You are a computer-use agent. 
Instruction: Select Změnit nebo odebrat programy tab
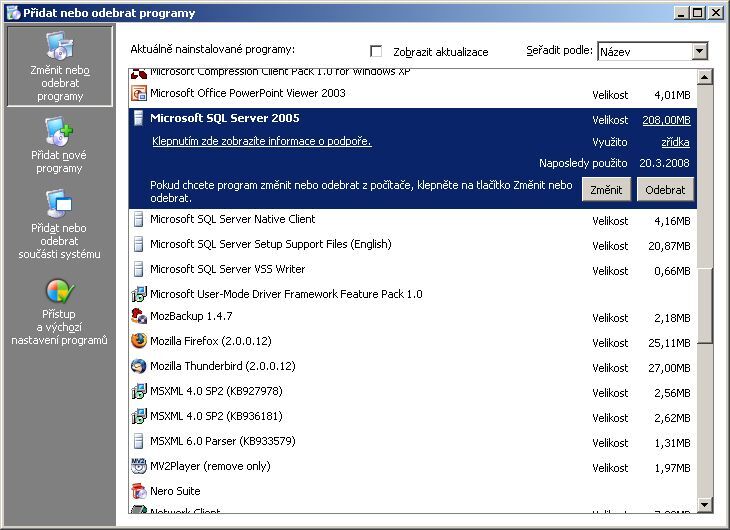pyautogui.click(x=59, y=66)
